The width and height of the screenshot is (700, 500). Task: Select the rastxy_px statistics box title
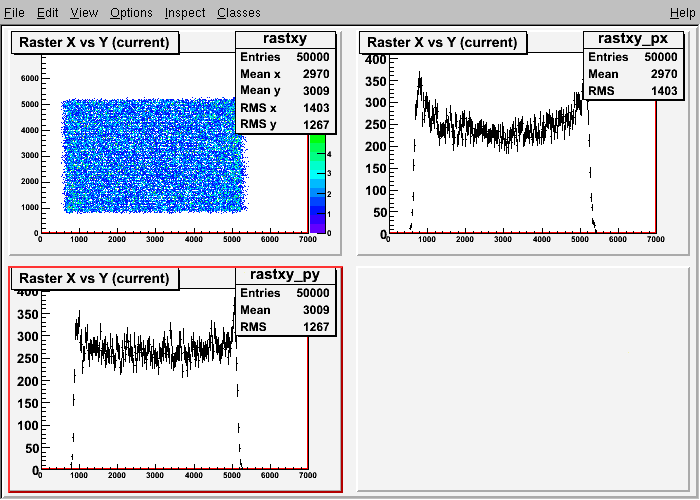click(633, 39)
